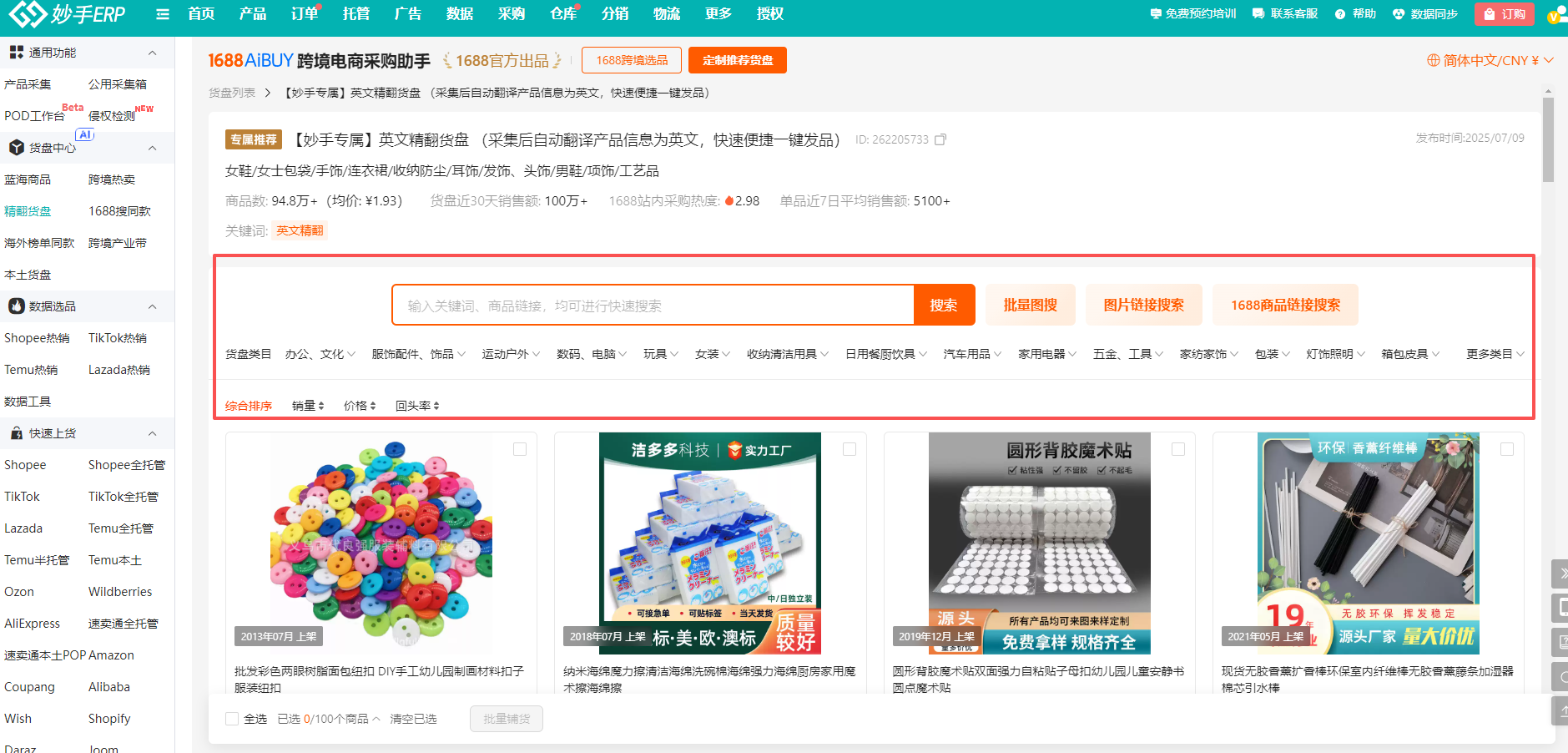Click the keyword search input field
This screenshot has height=753, width=1568.
pyautogui.click(x=653, y=305)
